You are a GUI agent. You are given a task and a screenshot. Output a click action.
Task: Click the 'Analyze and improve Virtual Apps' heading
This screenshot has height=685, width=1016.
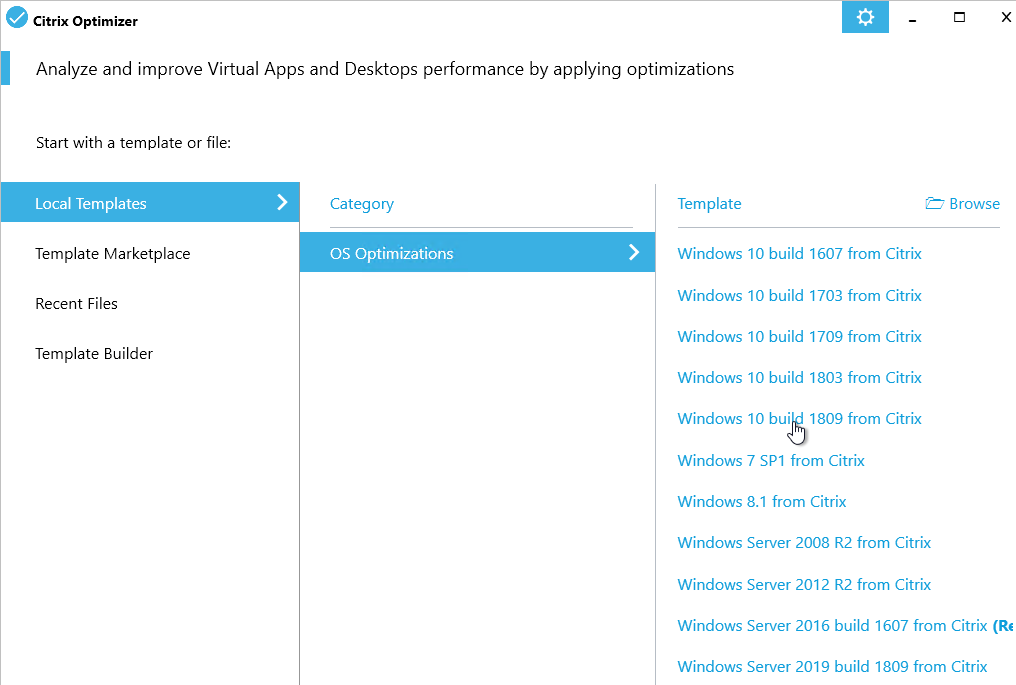click(x=385, y=69)
